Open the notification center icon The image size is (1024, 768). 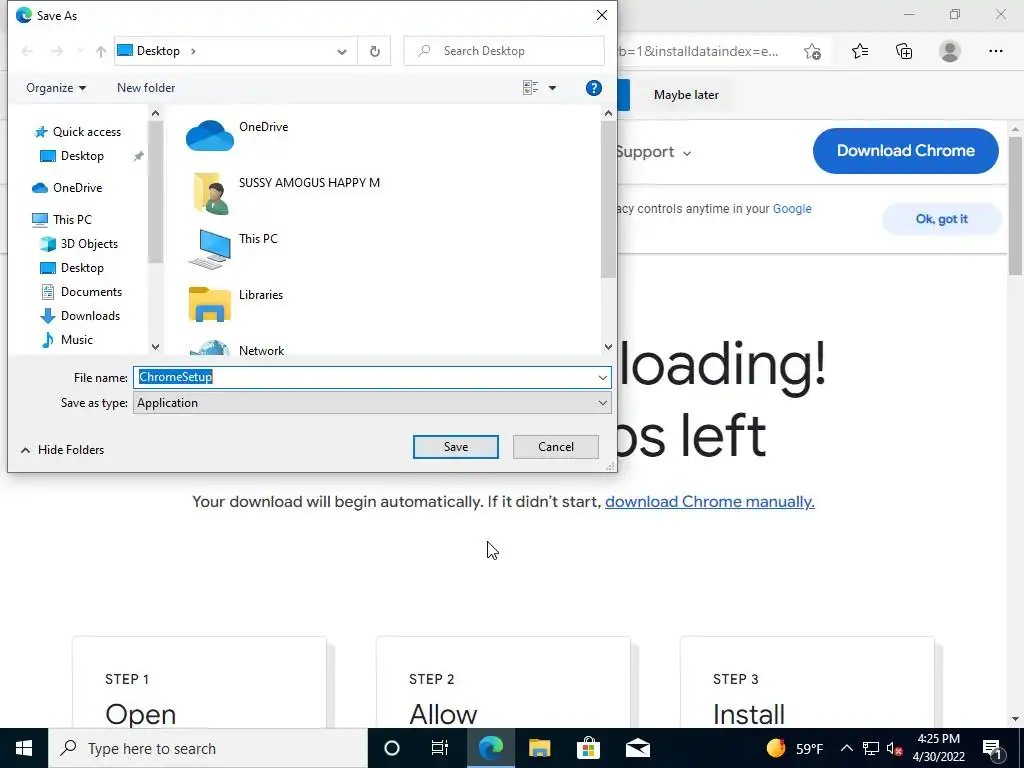(x=992, y=748)
